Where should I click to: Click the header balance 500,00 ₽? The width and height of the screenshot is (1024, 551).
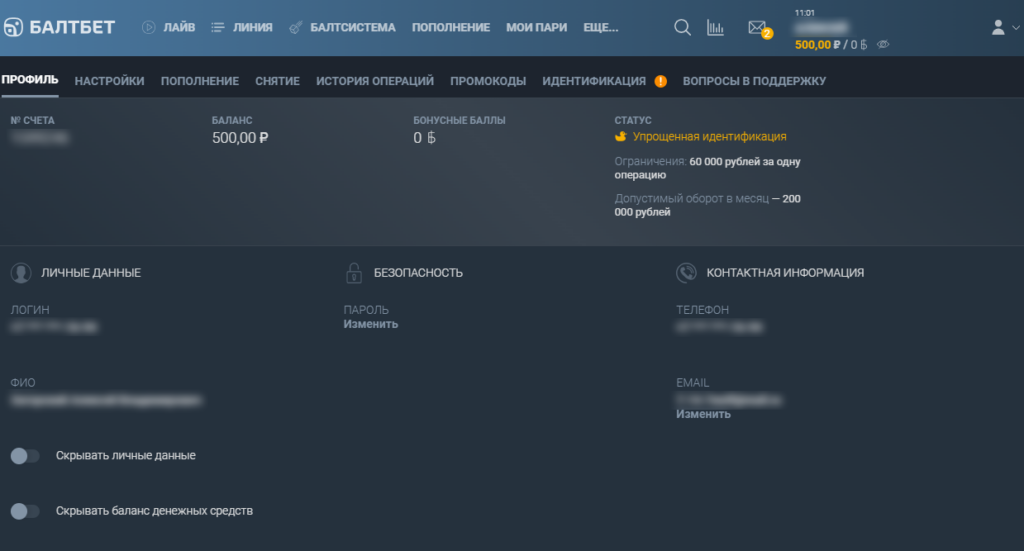[817, 45]
